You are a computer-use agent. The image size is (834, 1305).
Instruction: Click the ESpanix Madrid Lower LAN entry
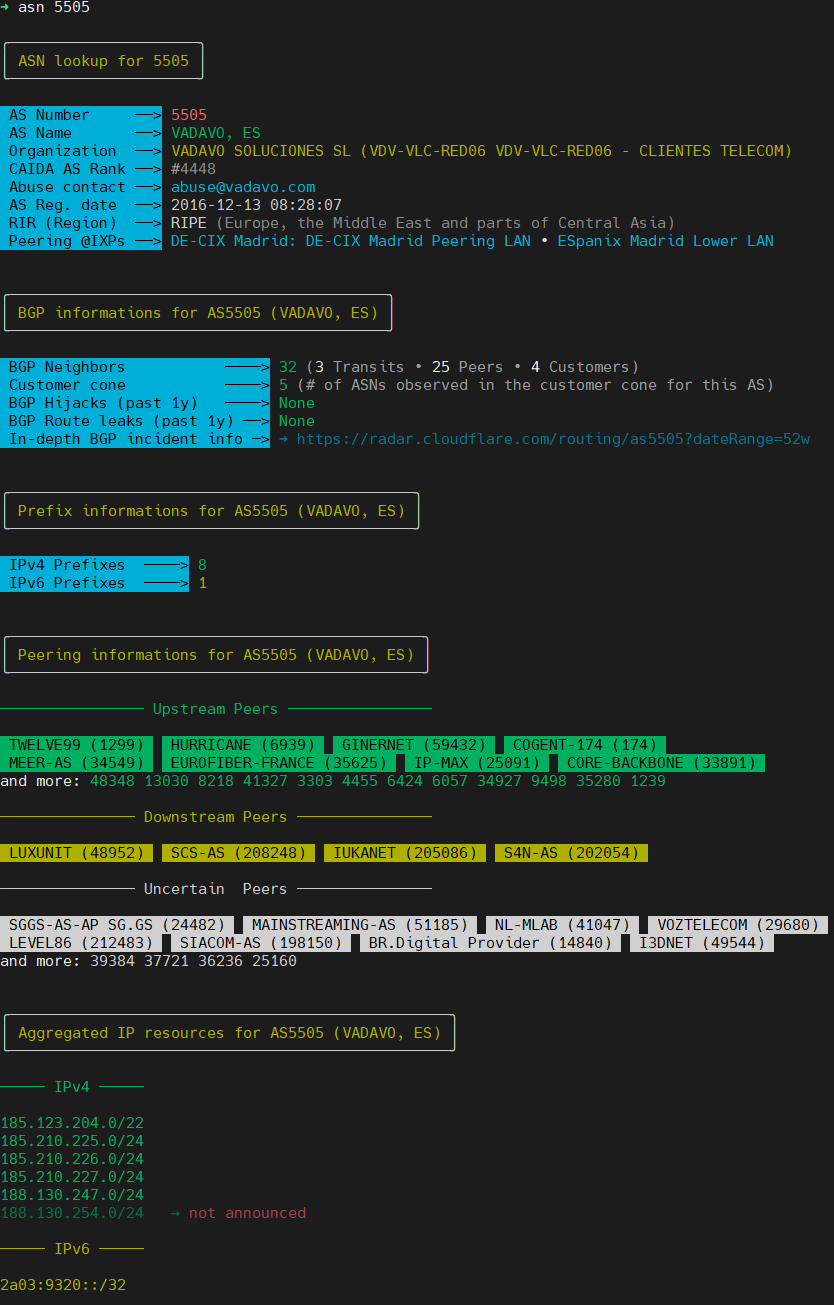[665, 241]
